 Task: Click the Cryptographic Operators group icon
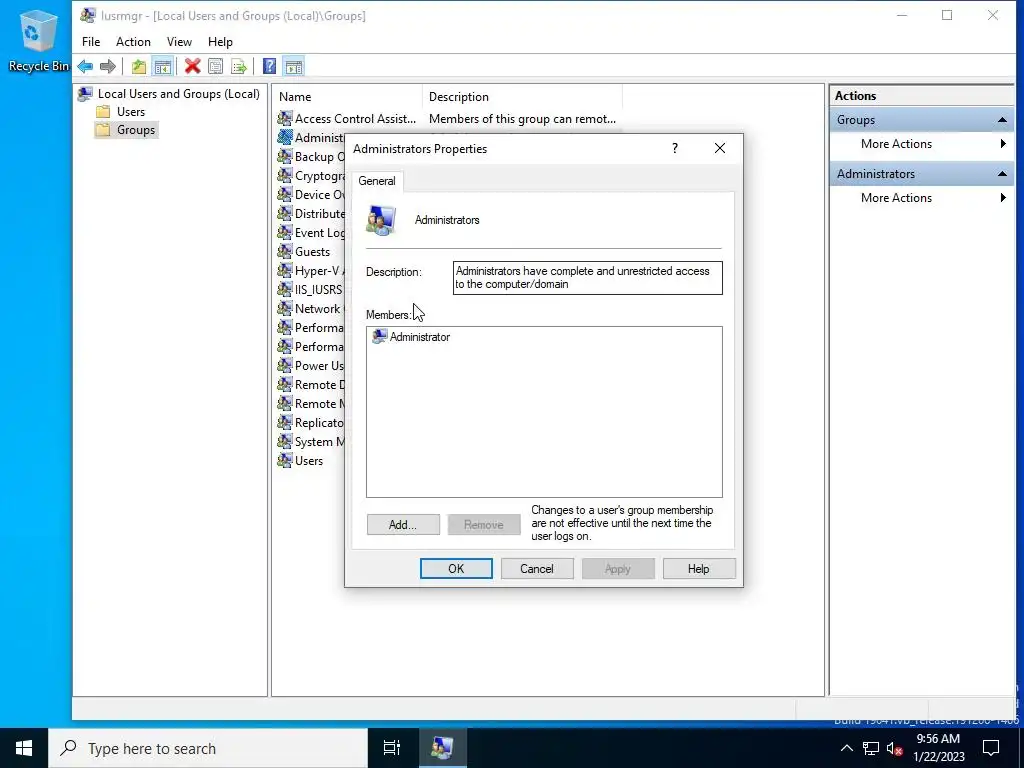click(285, 175)
